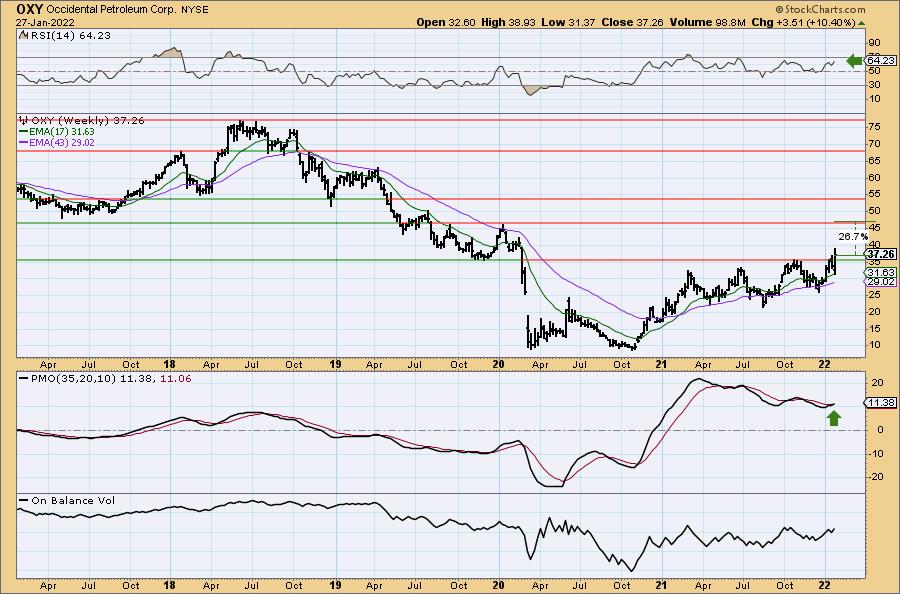The height and width of the screenshot is (594, 900).
Task: Click the green up-triangle next to change percent
Action: [860, 23]
